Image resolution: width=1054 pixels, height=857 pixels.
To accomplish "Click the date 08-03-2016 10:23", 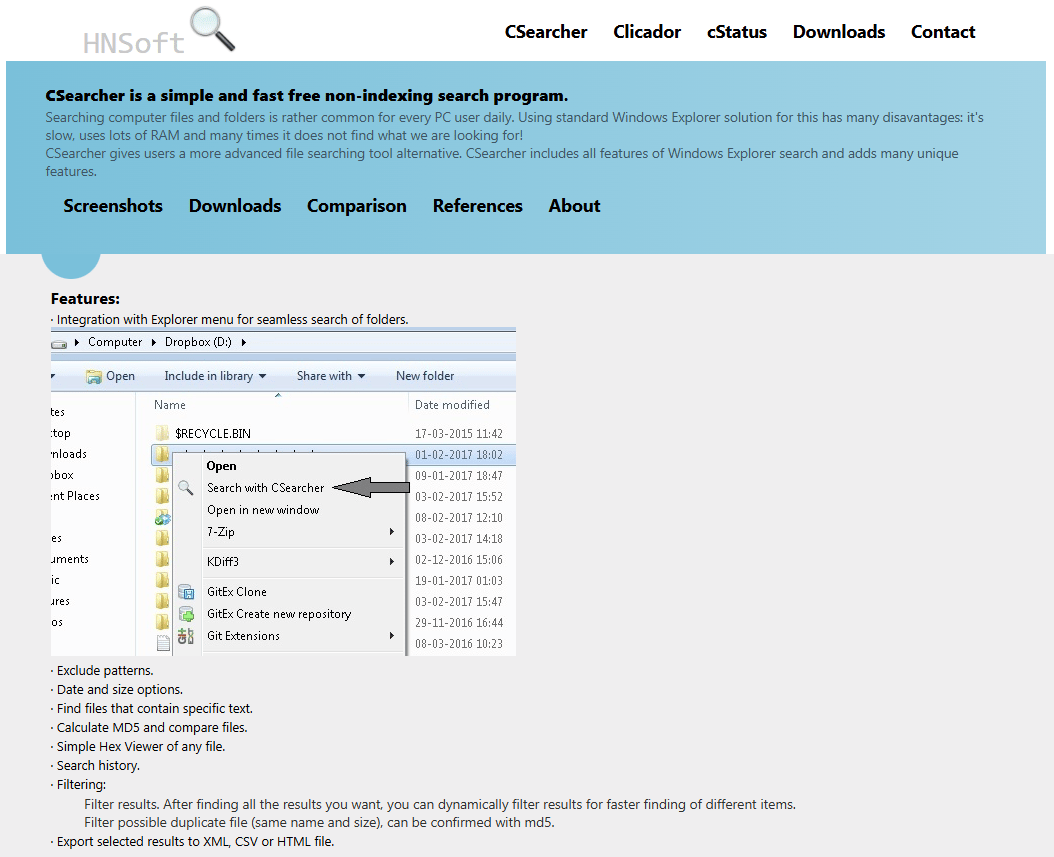I will coord(459,644).
